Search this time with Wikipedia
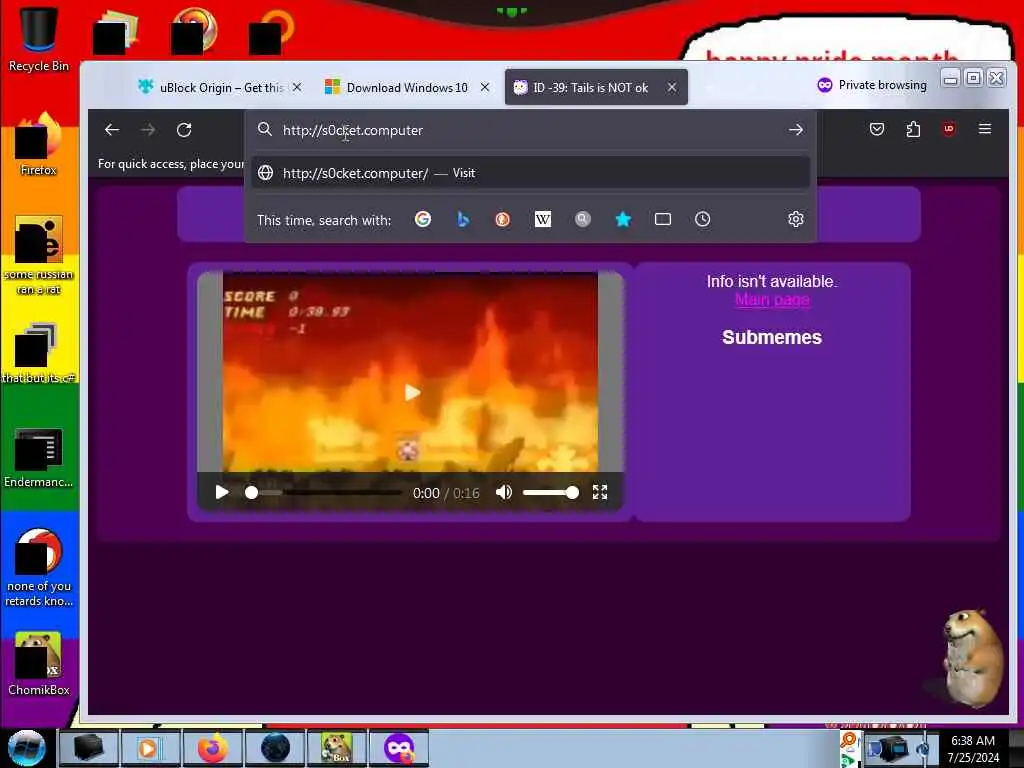The height and width of the screenshot is (768, 1024). pos(543,219)
